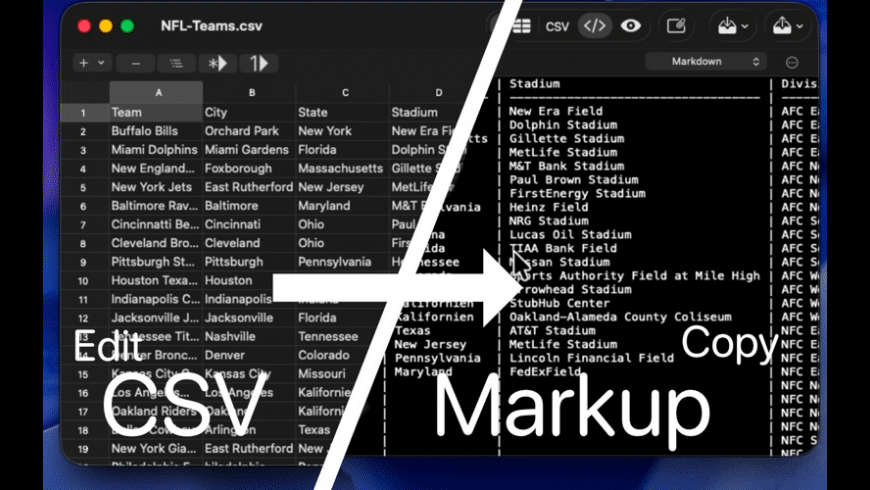Select row number 19 header
The image size is (870, 490).
point(83,449)
